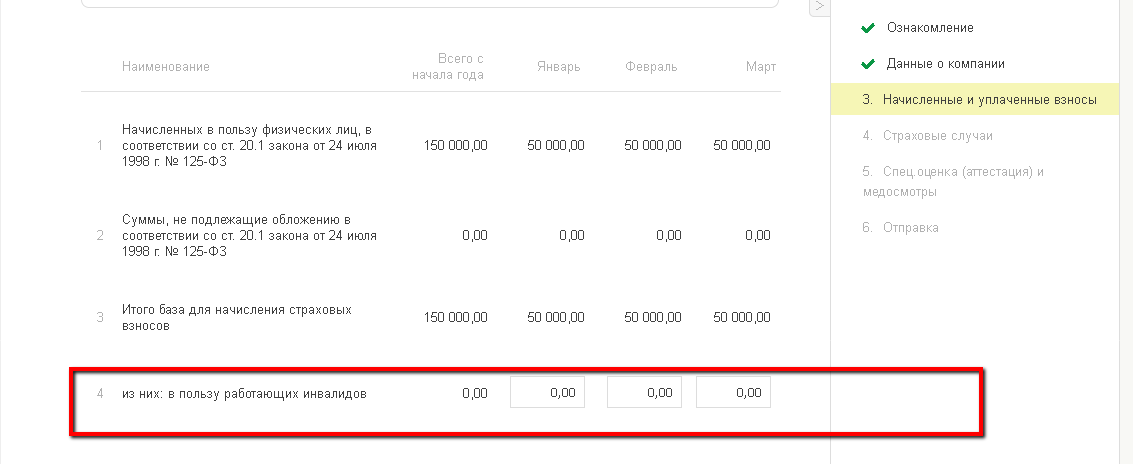
Task: Click the January field for working disabled persons
Action: (x=547, y=392)
